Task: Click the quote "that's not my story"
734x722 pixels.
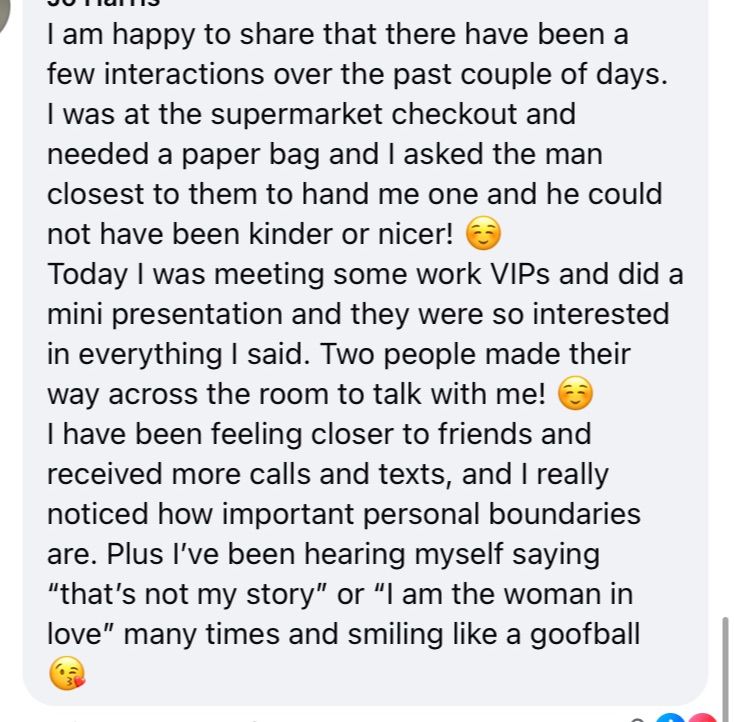Action: 187,594
